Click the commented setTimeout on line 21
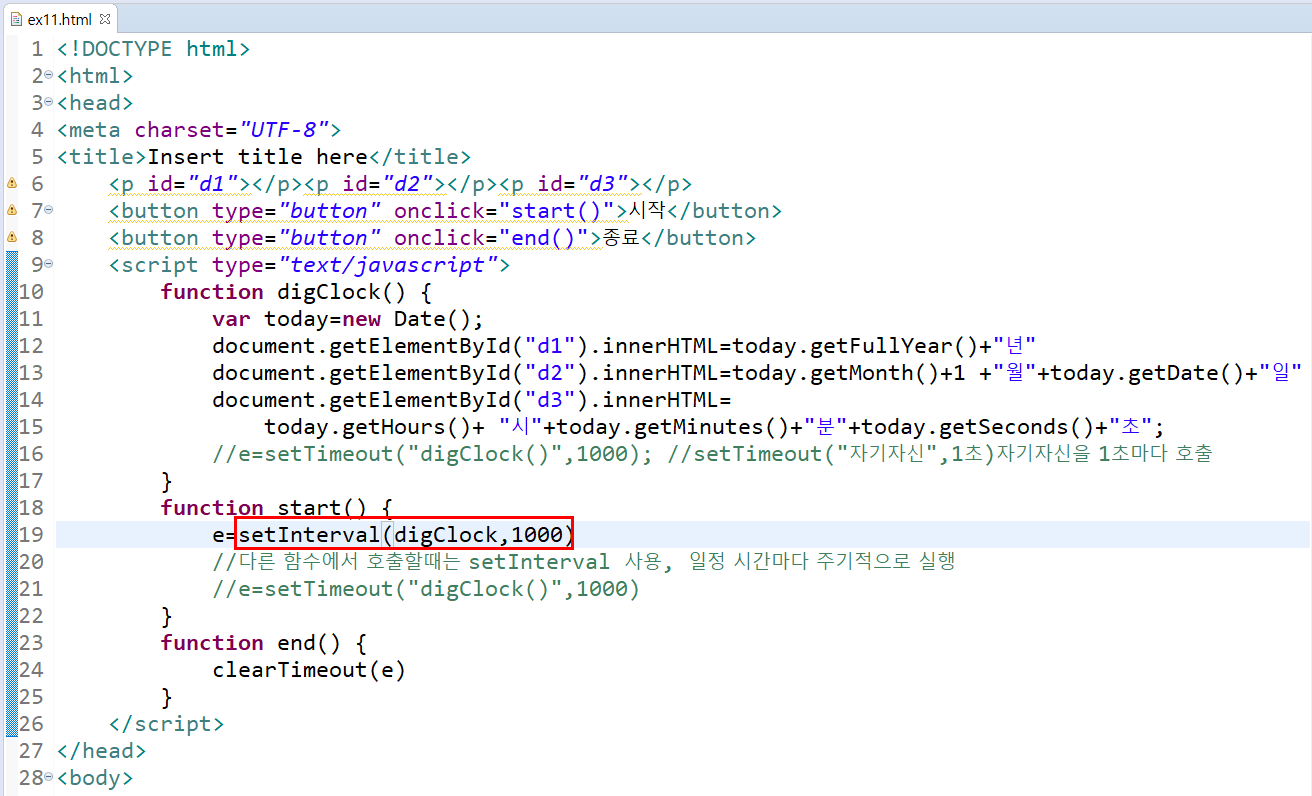The image size is (1312, 796). pyautogui.click(x=426, y=589)
